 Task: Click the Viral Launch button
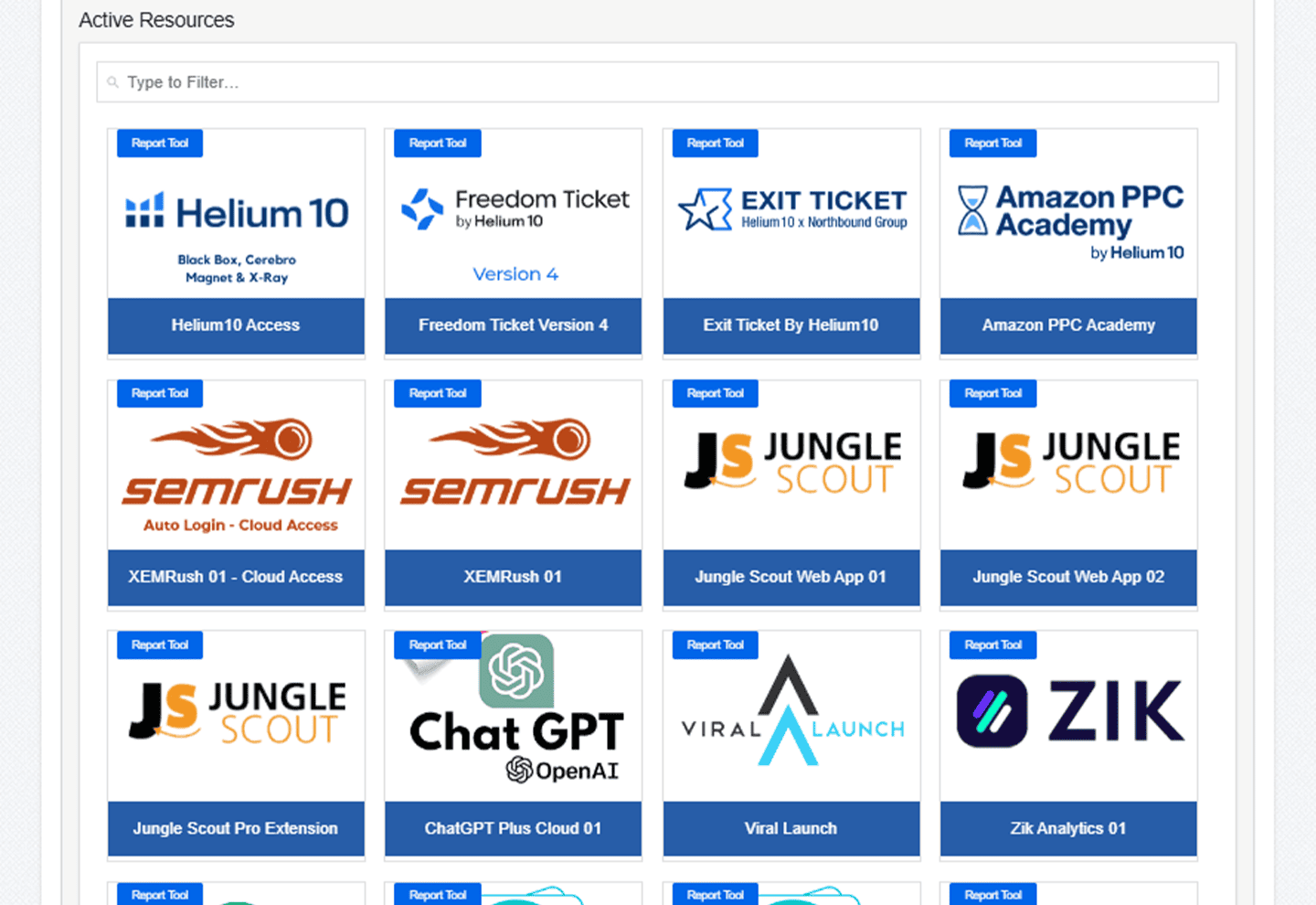(791, 829)
